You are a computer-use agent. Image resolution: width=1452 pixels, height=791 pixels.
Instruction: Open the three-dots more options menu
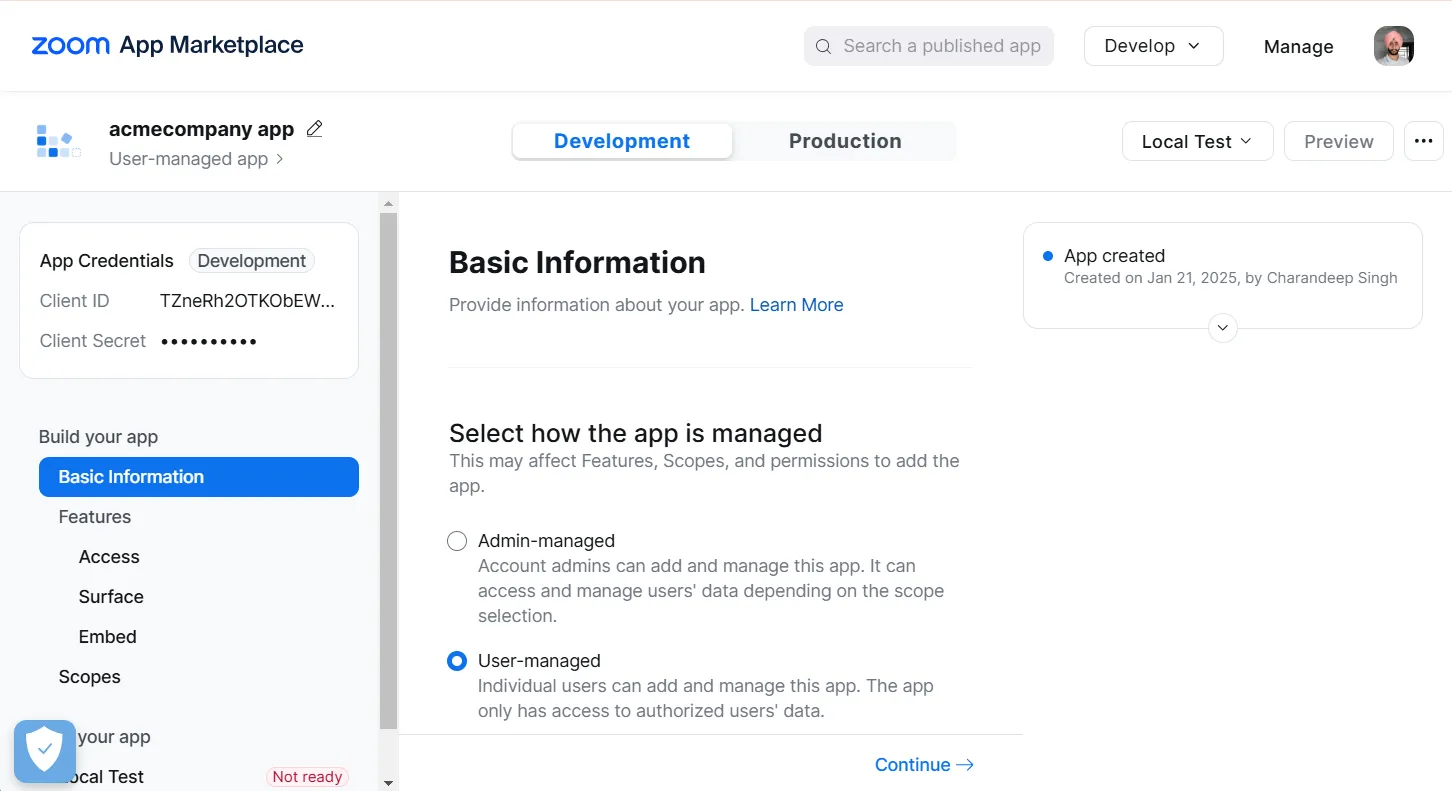click(x=1423, y=141)
